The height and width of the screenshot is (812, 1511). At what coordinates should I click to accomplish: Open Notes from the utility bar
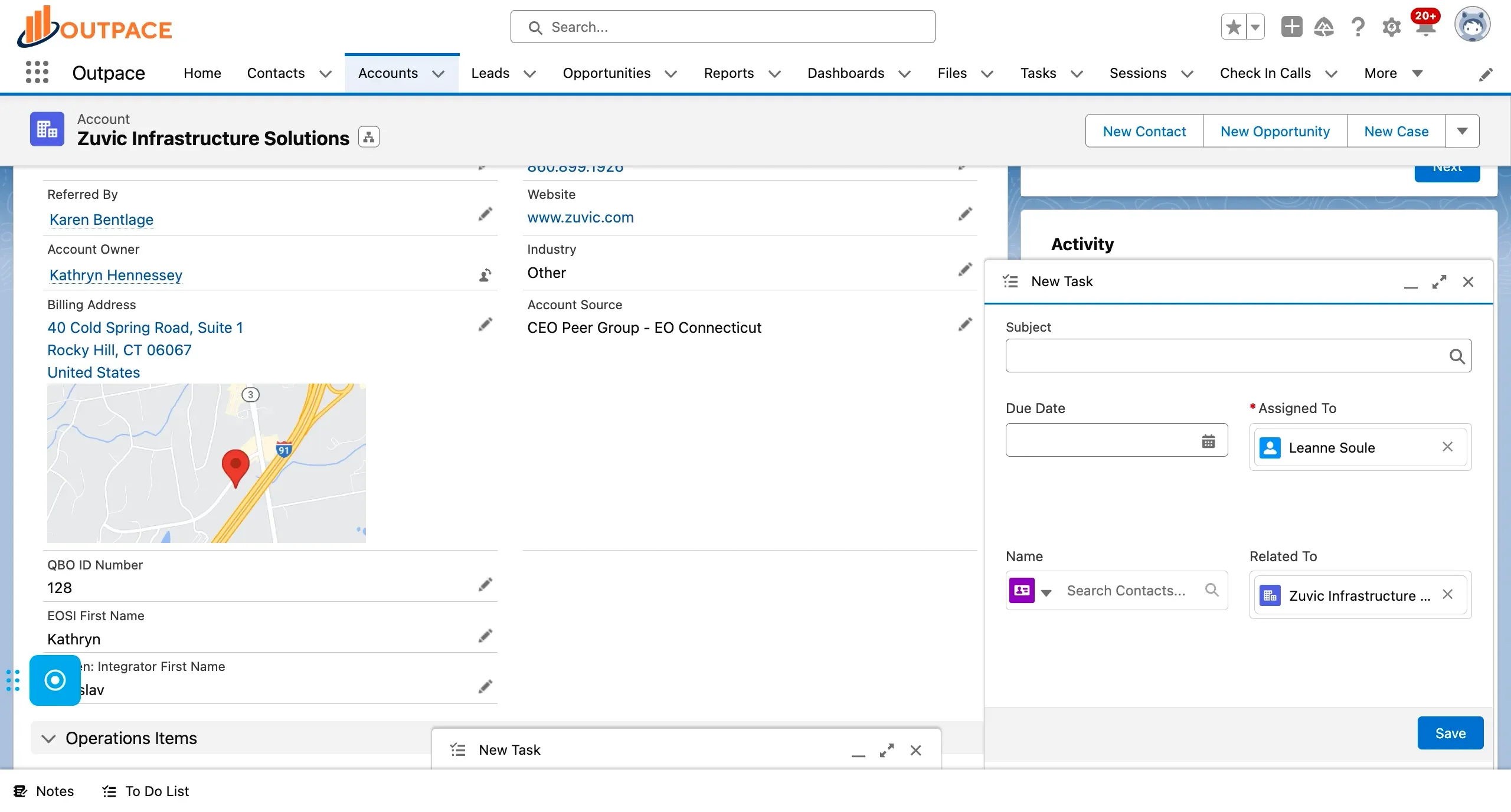(x=43, y=791)
